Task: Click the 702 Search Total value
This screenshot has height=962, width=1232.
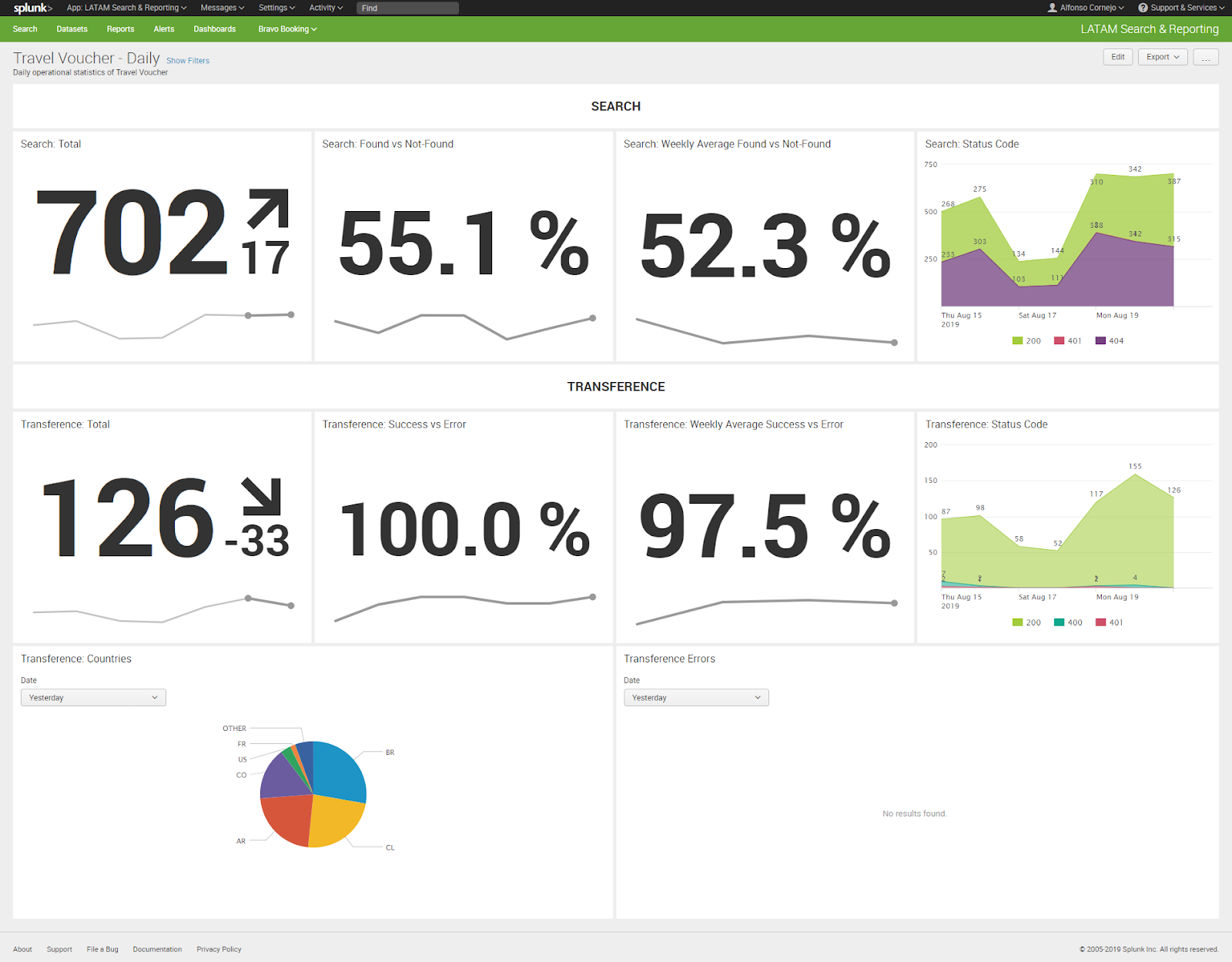Action: [132, 233]
